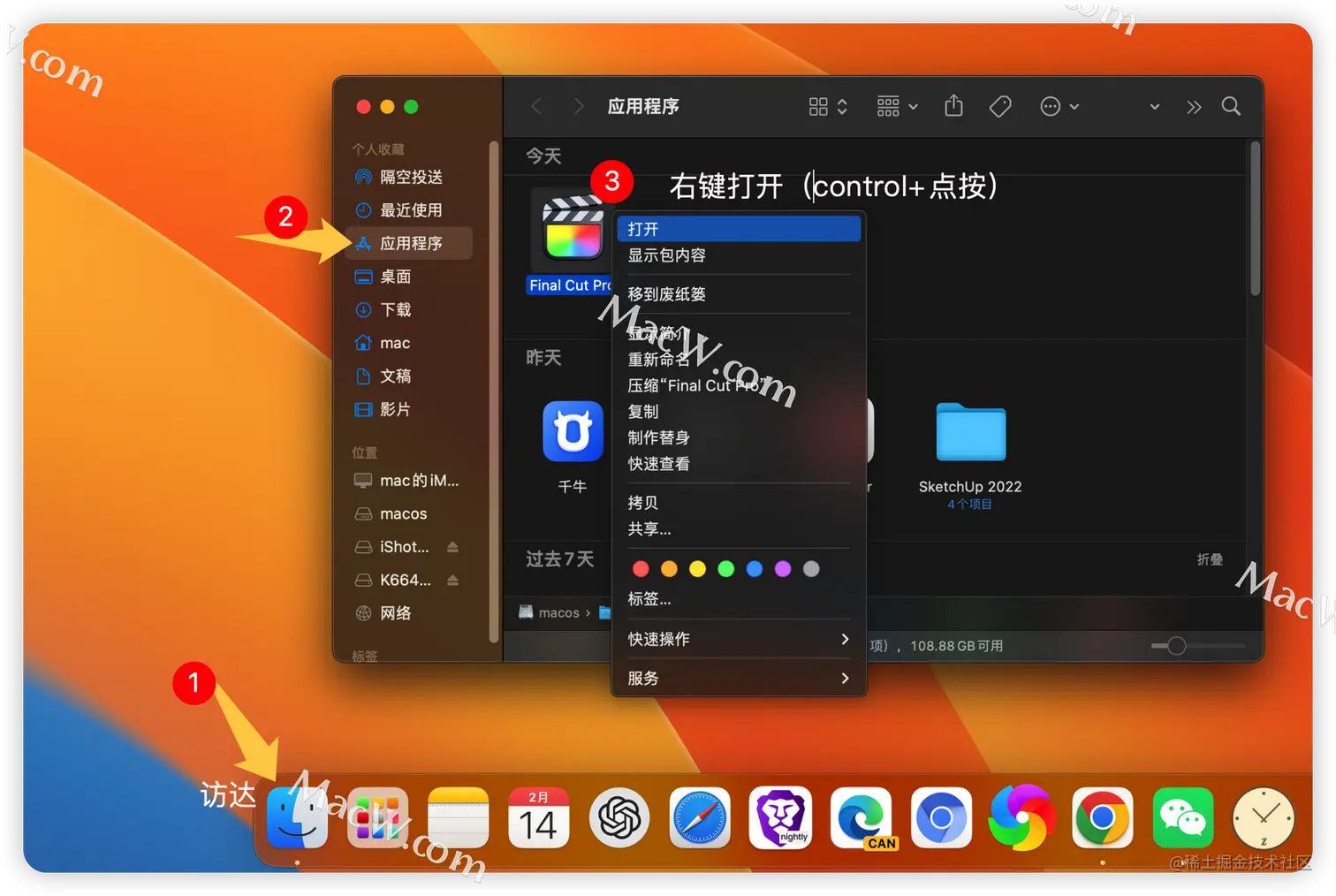The image size is (1336, 896).
Task: Open 文稿 in the sidebar
Action: click(409, 376)
